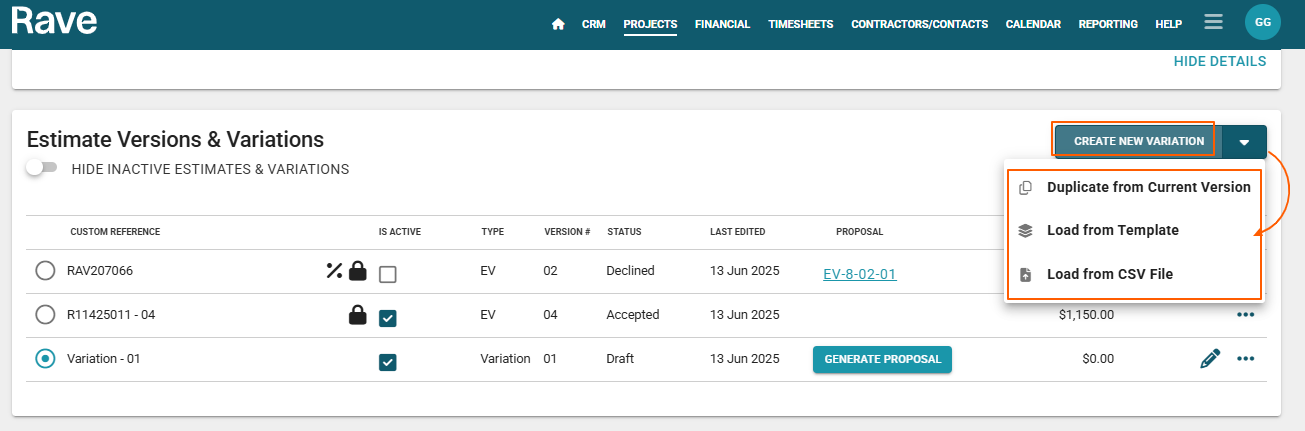Viewport: 1305px width, 431px height.
Task: Toggle Hide Inactive Estimates & Variations switch
Action: 42,168
